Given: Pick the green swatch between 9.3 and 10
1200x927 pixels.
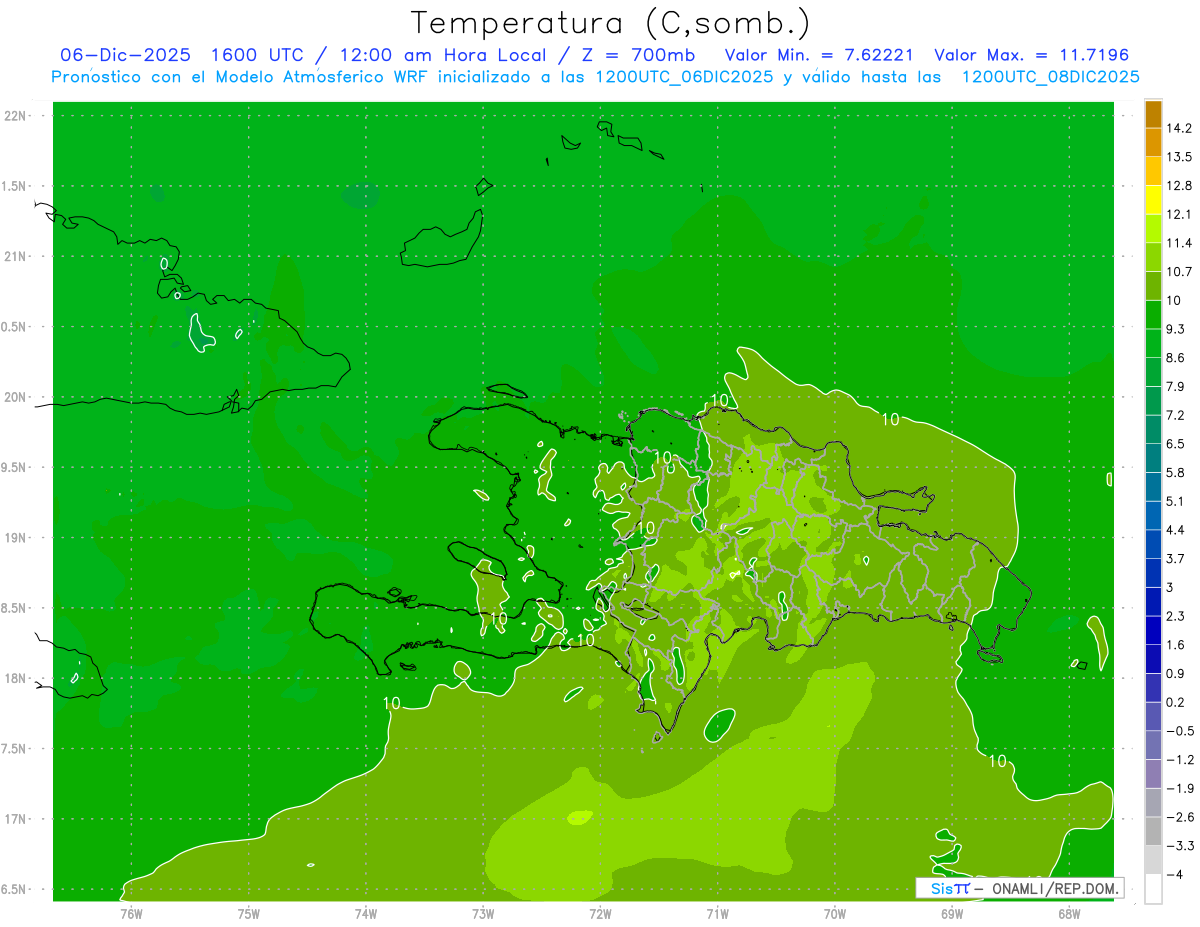Looking at the screenshot, I should point(1153,315).
